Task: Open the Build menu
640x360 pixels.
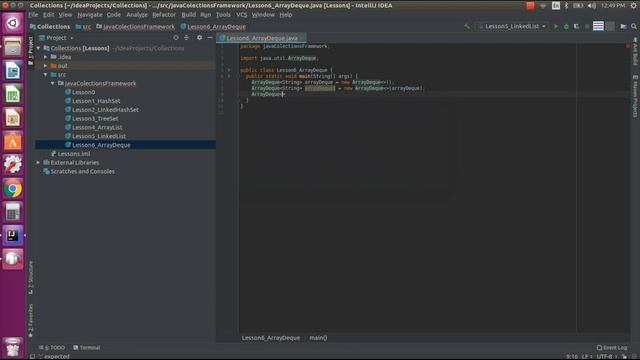Action: (x=189, y=15)
